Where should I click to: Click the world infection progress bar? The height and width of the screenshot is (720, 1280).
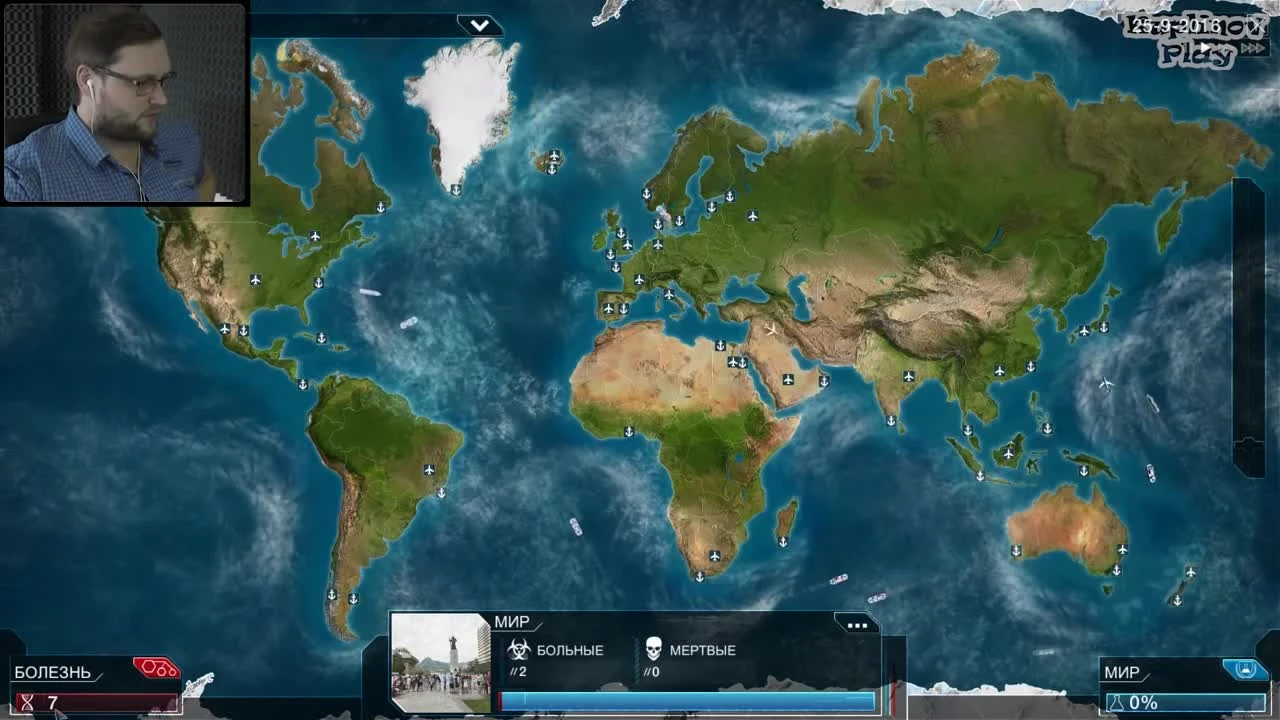point(687,701)
